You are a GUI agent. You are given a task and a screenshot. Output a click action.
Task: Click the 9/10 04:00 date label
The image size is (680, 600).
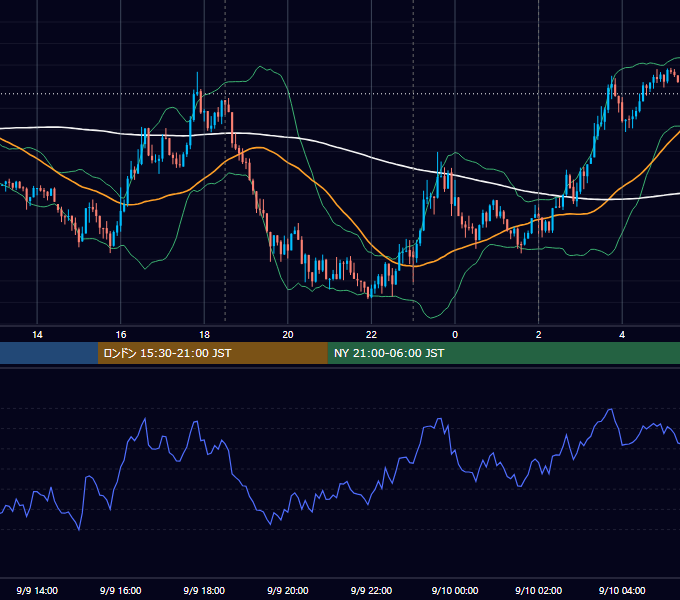pyautogui.click(x=622, y=590)
